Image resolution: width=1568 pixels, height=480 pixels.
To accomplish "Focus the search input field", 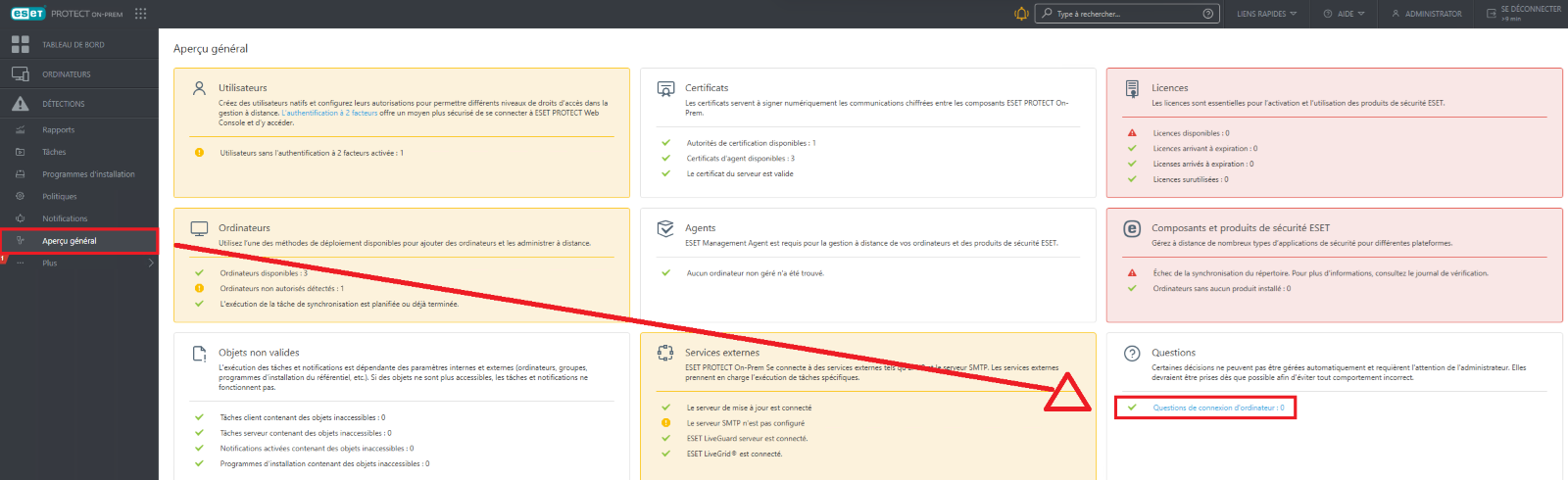I will pos(1127,14).
